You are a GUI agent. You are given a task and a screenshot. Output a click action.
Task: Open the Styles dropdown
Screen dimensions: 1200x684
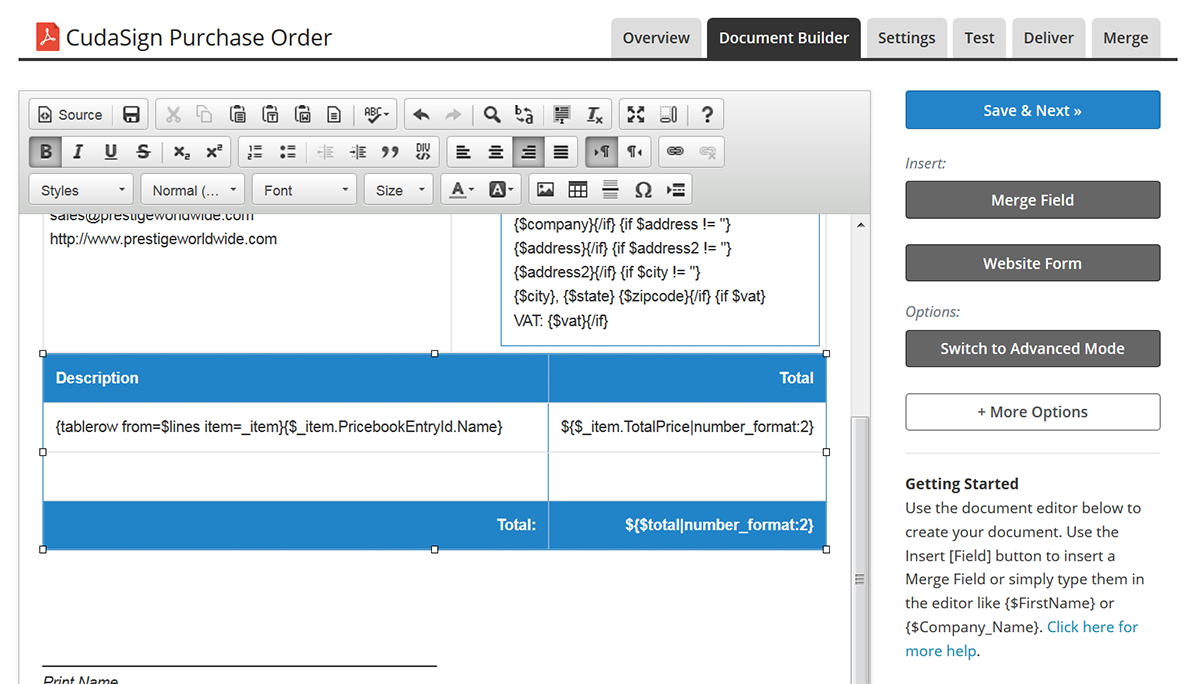pyautogui.click(x=82, y=190)
